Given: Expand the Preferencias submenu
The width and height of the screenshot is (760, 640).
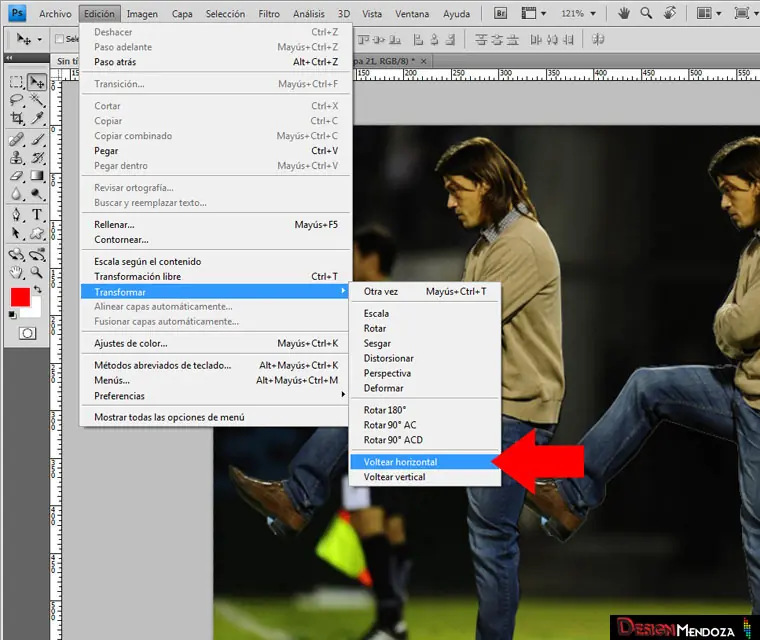Looking at the screenshot, I should click(x=214, y=396).
